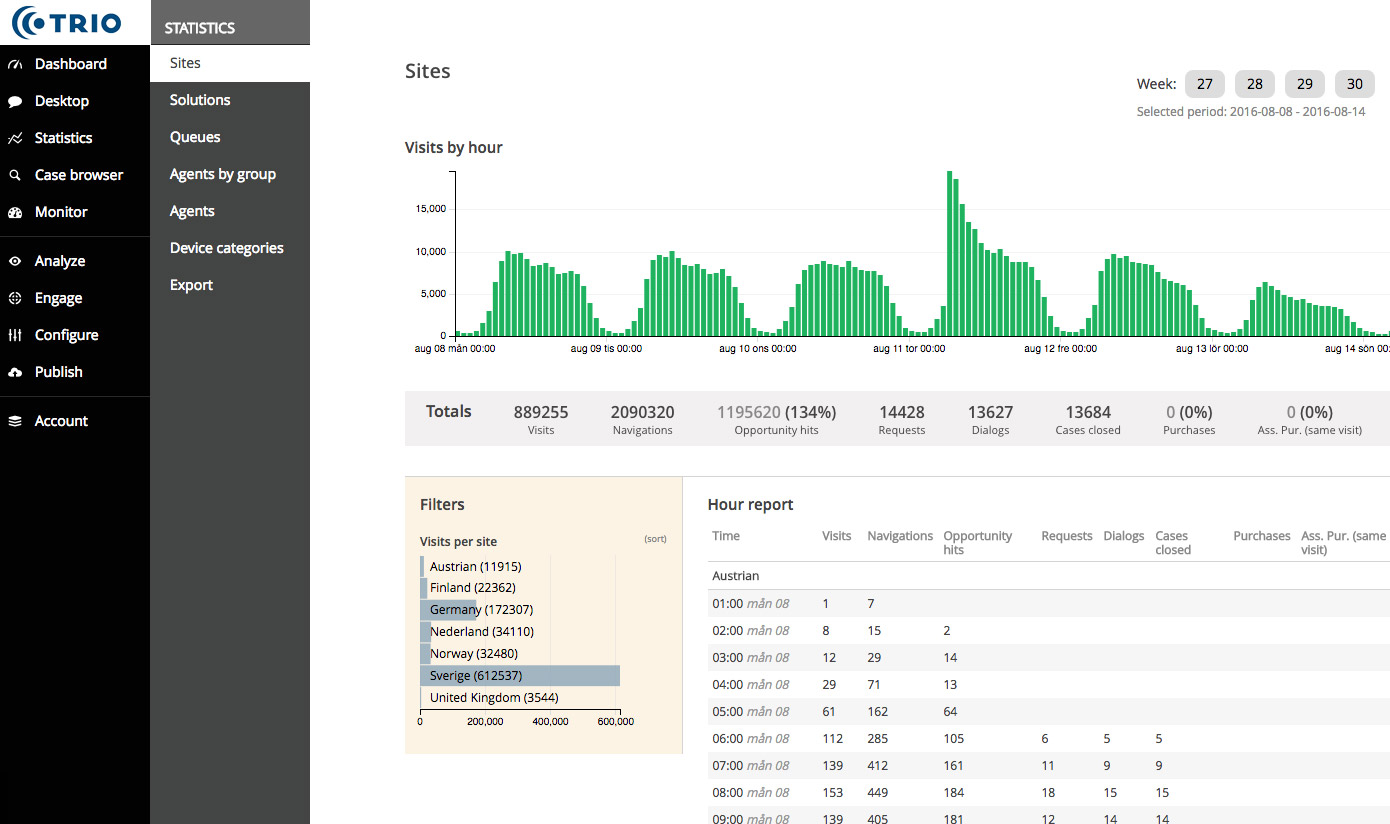Image resolution: width=1390 pixels, height=824 pixels.
Task: Click the Desktop chat bubble icon
Action: pos(15,101)
